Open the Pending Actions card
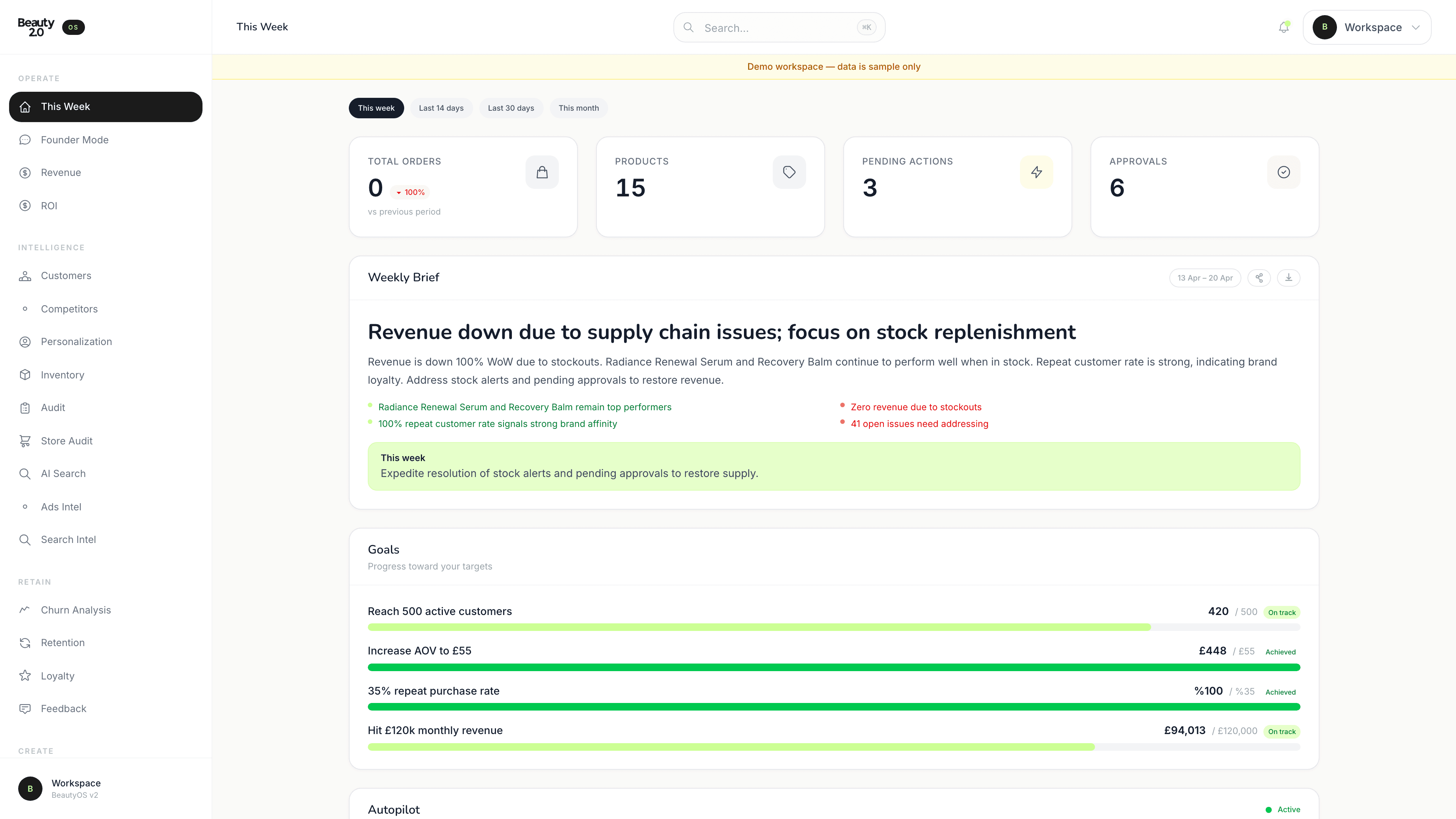Viewport: 1456px width, 819px height. point(957,187)
